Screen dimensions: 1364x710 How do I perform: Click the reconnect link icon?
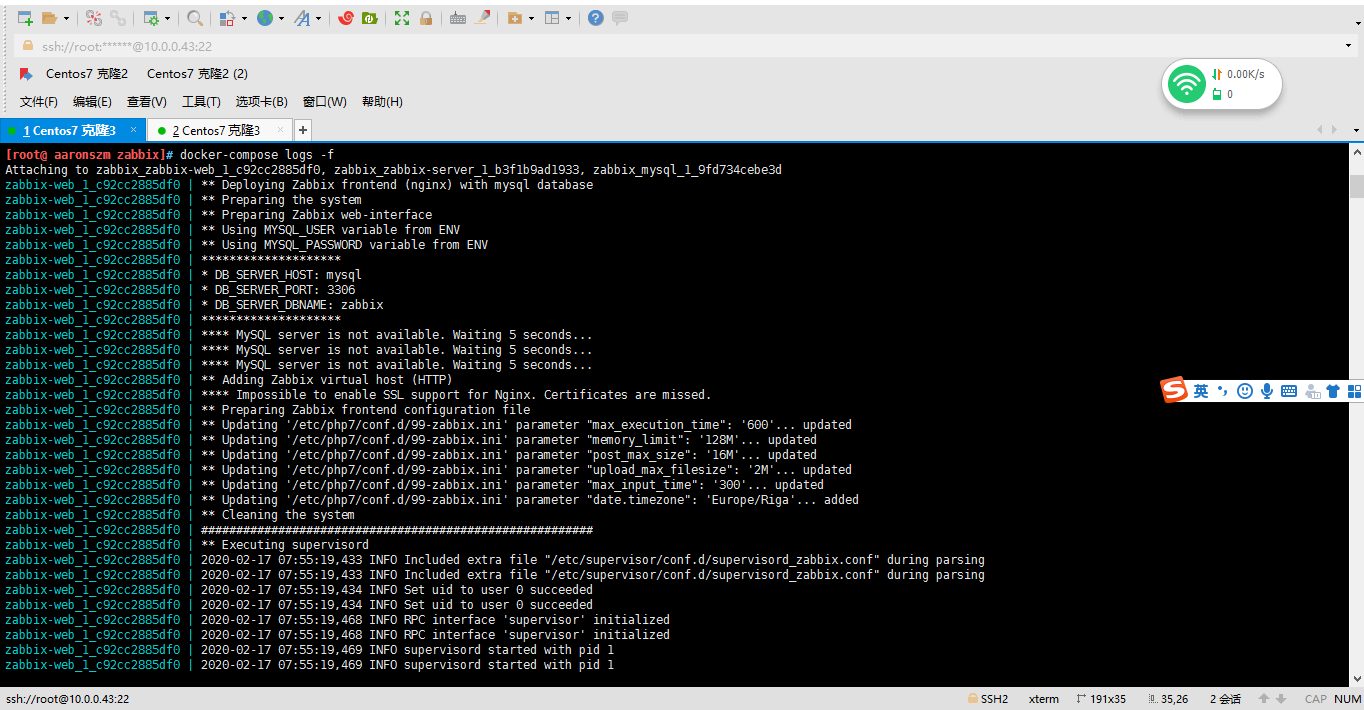[118, 18]
